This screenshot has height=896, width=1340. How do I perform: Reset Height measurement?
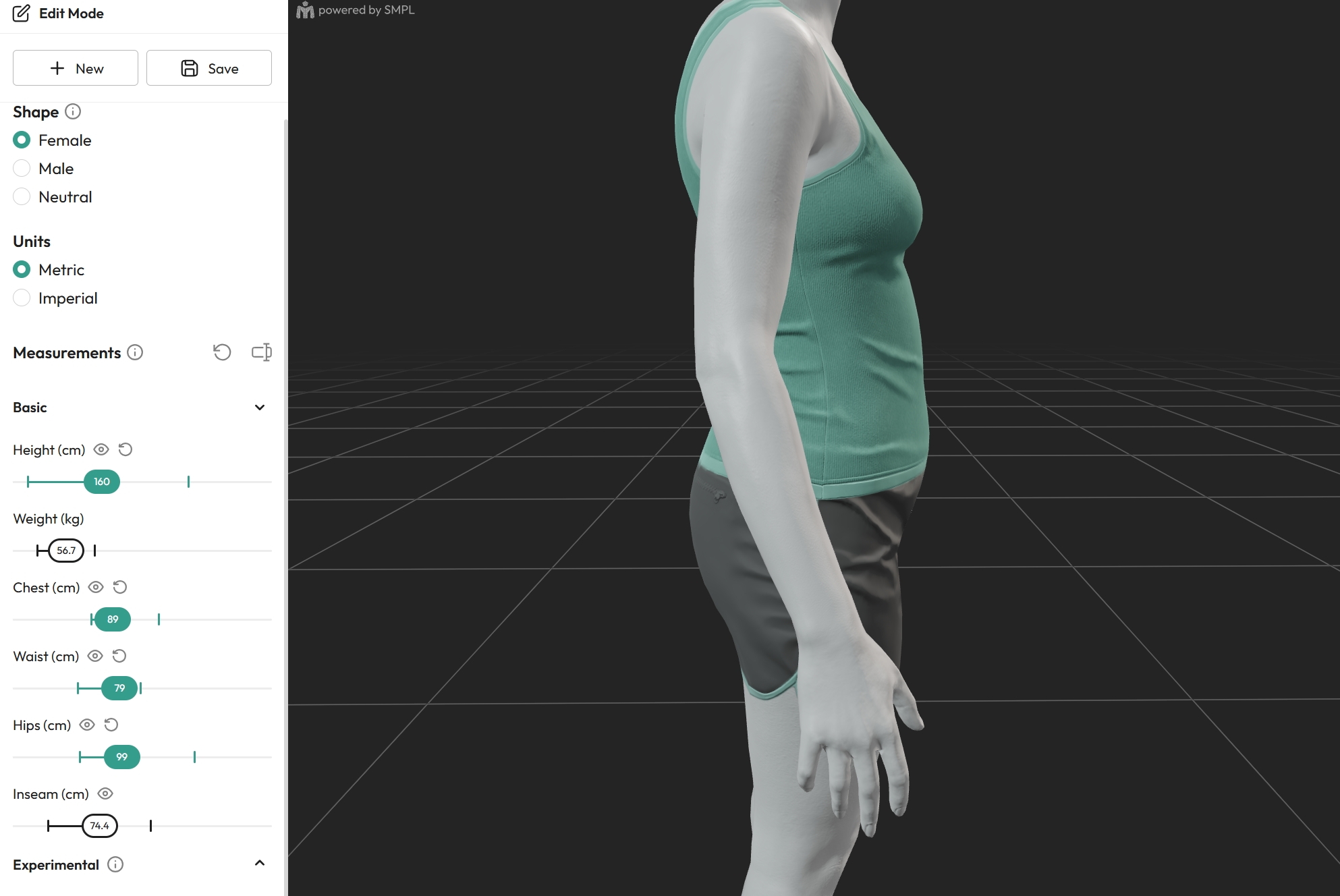(x=125, y=449)
